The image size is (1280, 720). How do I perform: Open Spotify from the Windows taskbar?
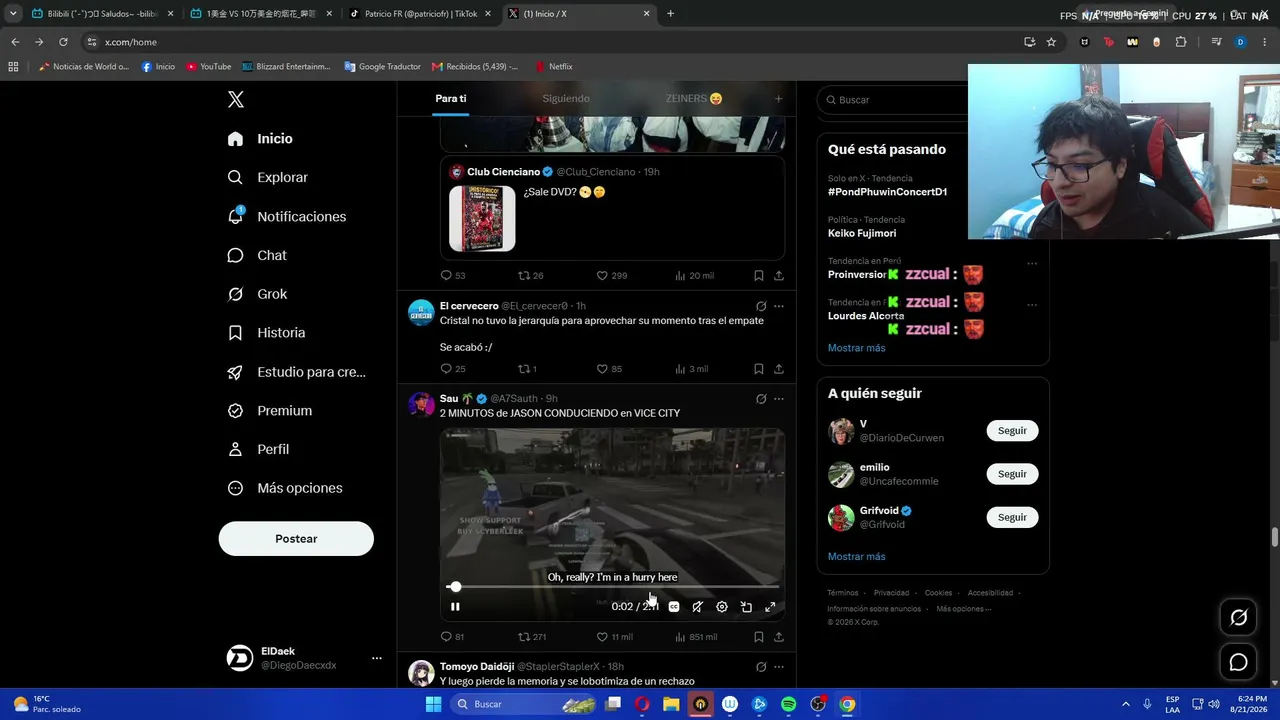pos(789,704)
